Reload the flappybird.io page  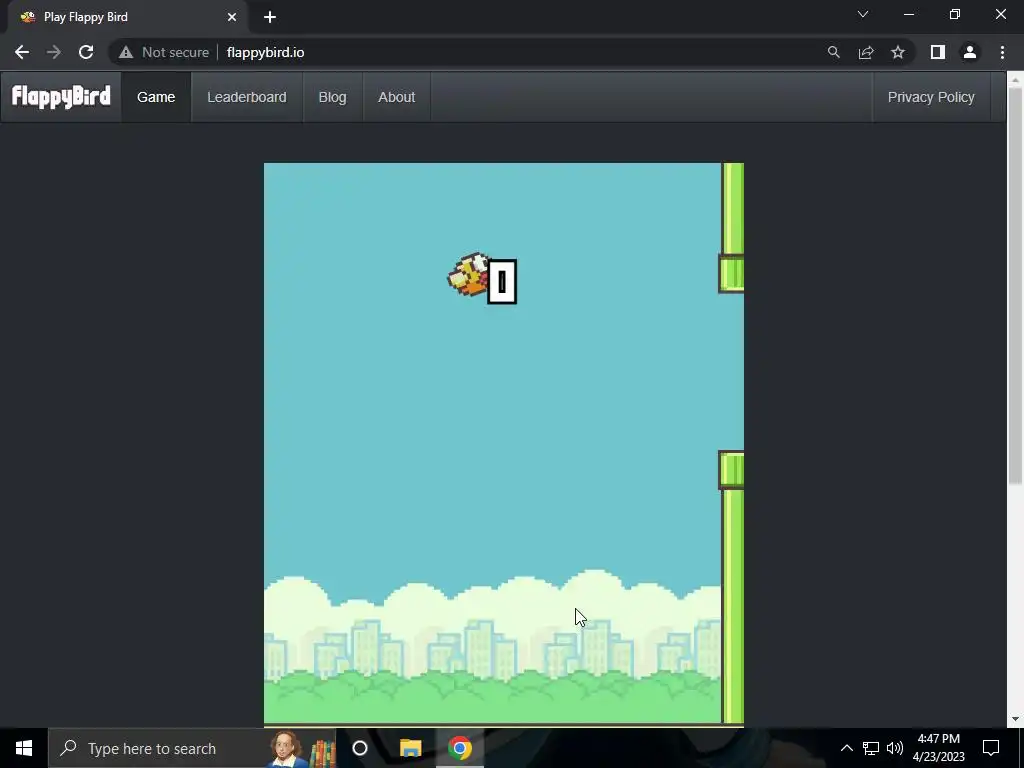(86, 52)
